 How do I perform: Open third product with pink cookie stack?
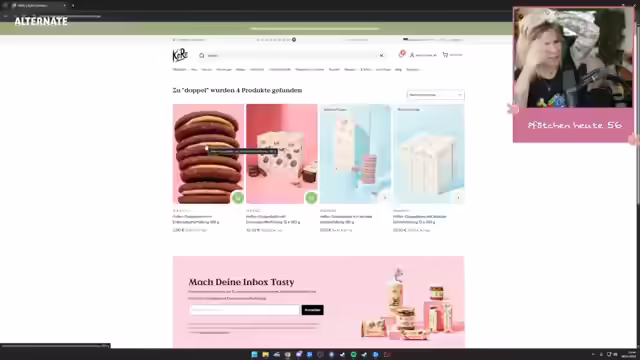pos(355,154)
